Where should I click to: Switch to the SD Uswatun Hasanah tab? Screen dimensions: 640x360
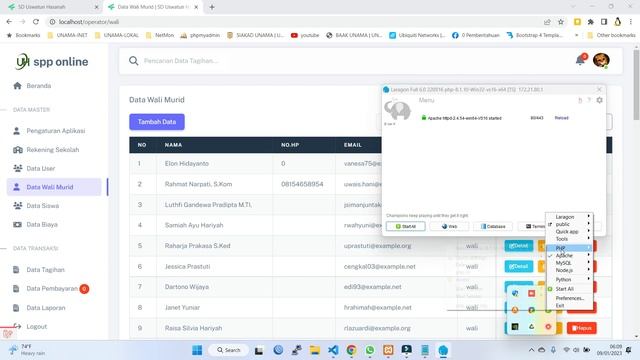click(52, 7)
